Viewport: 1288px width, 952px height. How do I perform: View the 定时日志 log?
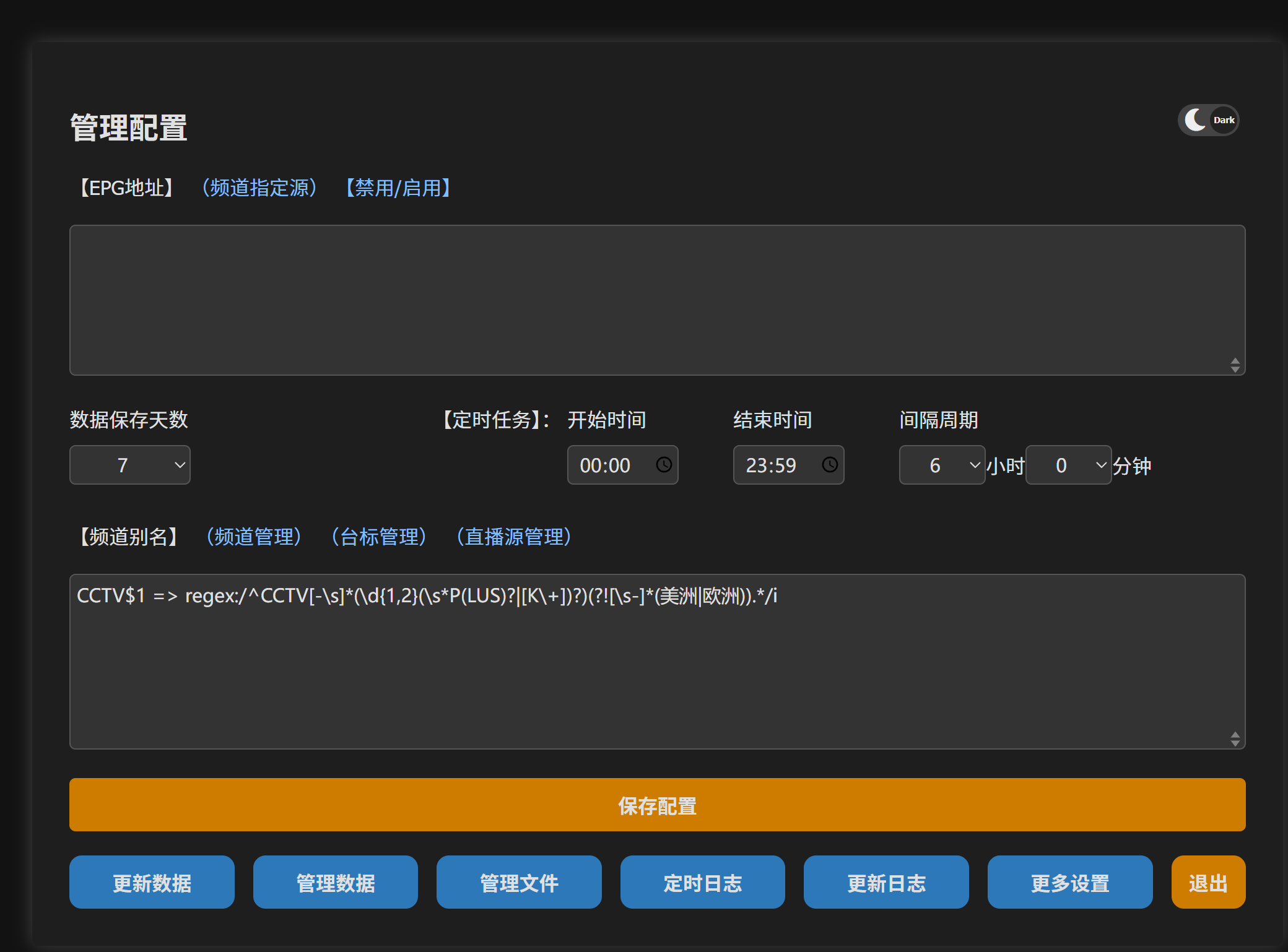(702, 882)
